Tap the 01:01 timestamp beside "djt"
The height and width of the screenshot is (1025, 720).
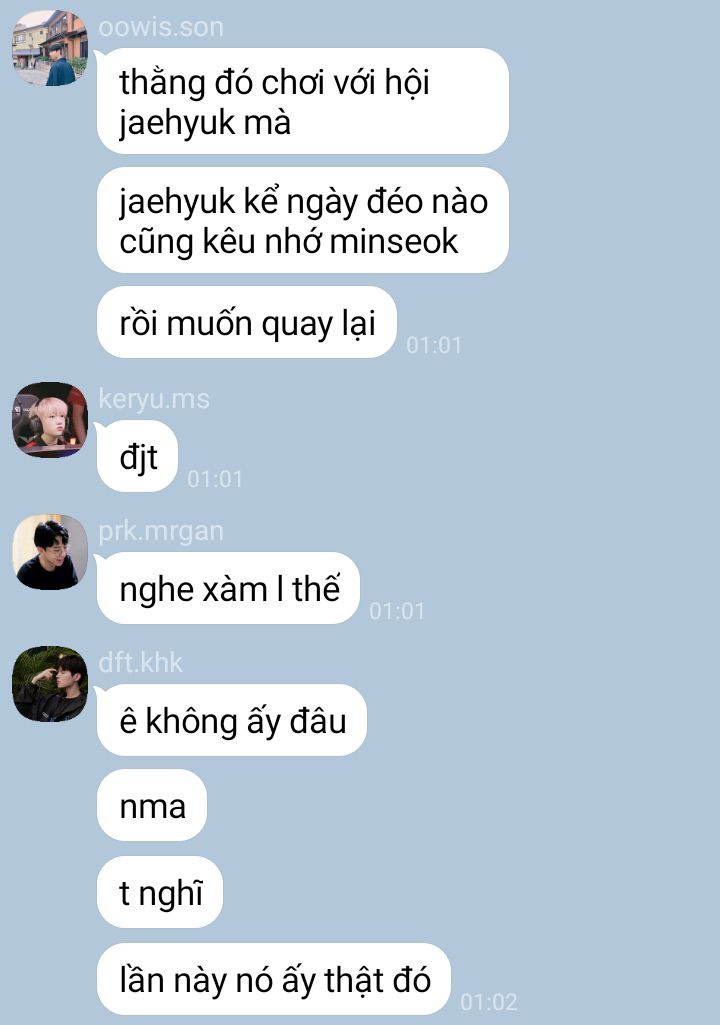pos(214,479)
